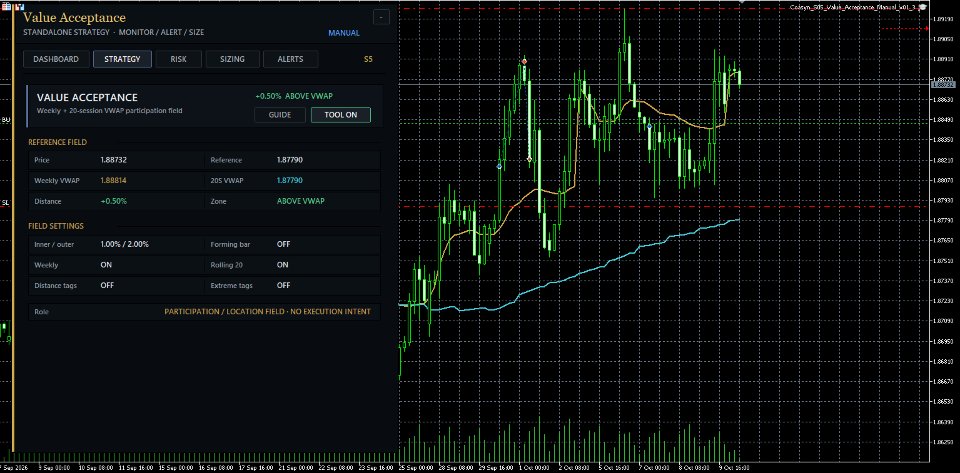Screen dimensions: 960x473
Task: Open the RISK tab
Action: click(x=179, y=59)
